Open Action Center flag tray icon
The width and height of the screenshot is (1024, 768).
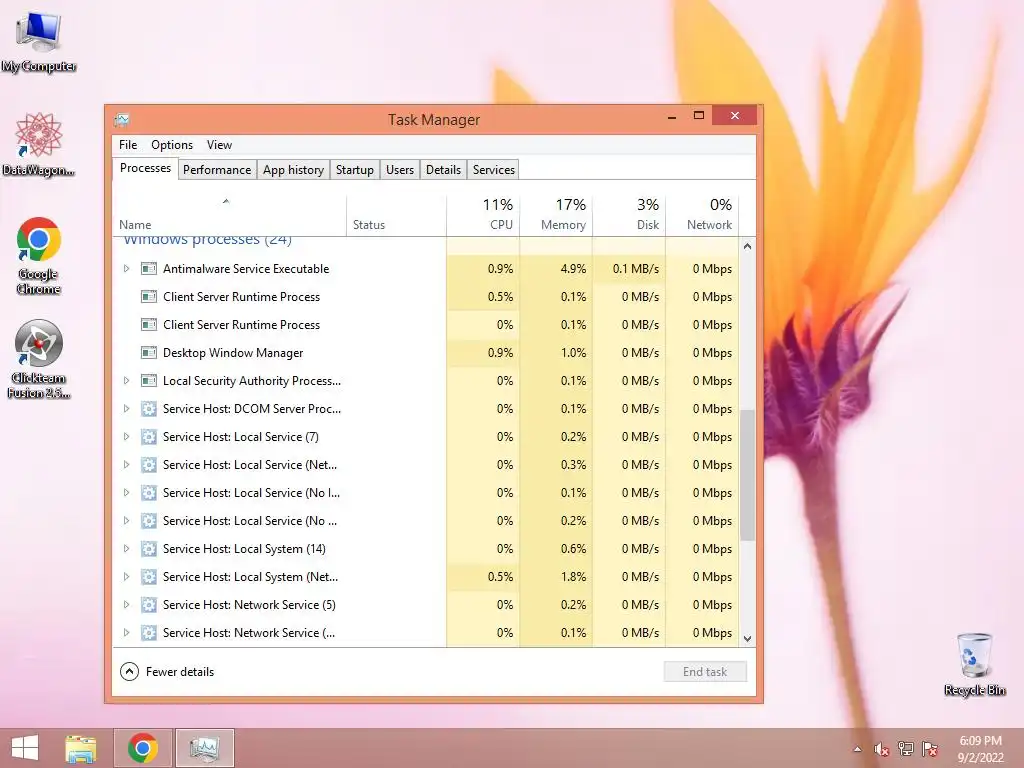click(x=930, y=749)
